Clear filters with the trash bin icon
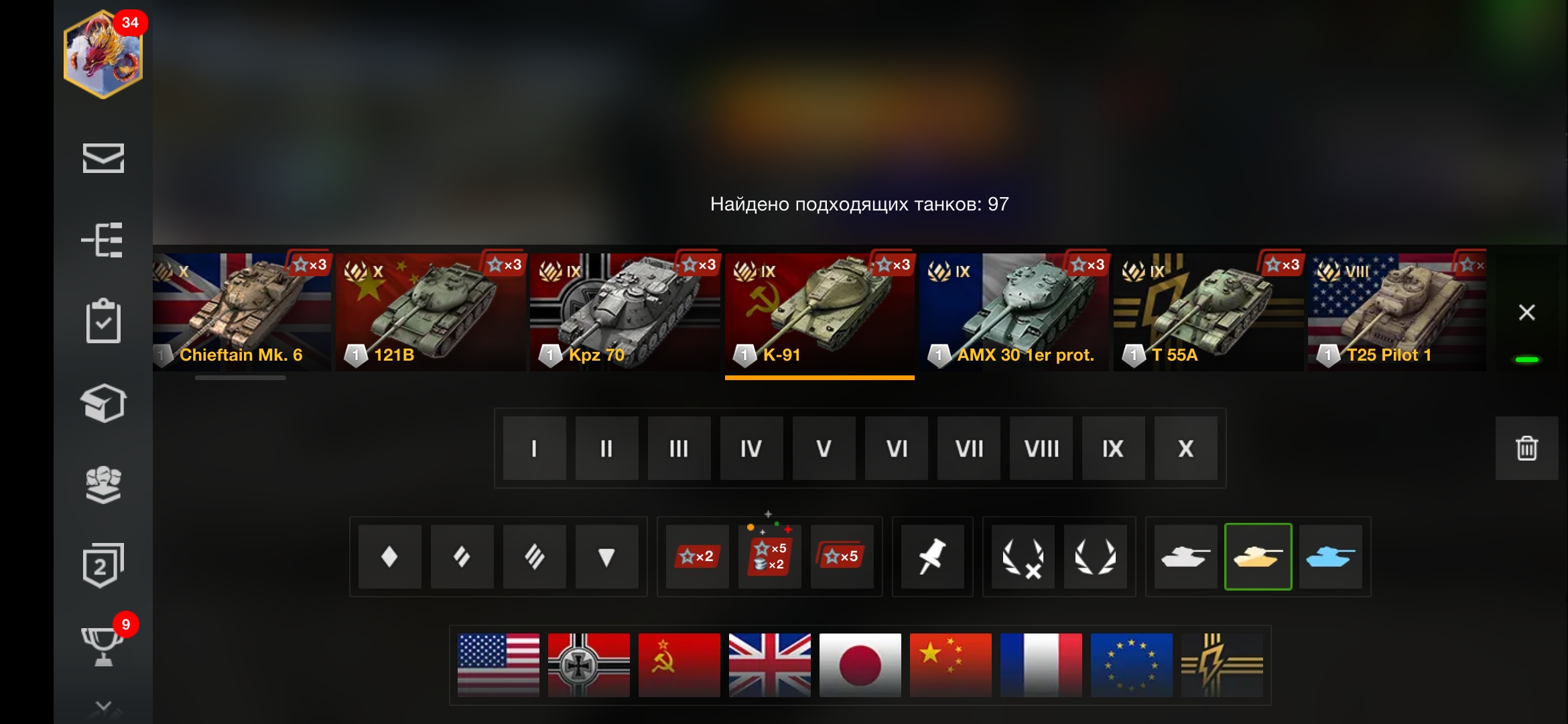 (1526, 448)
